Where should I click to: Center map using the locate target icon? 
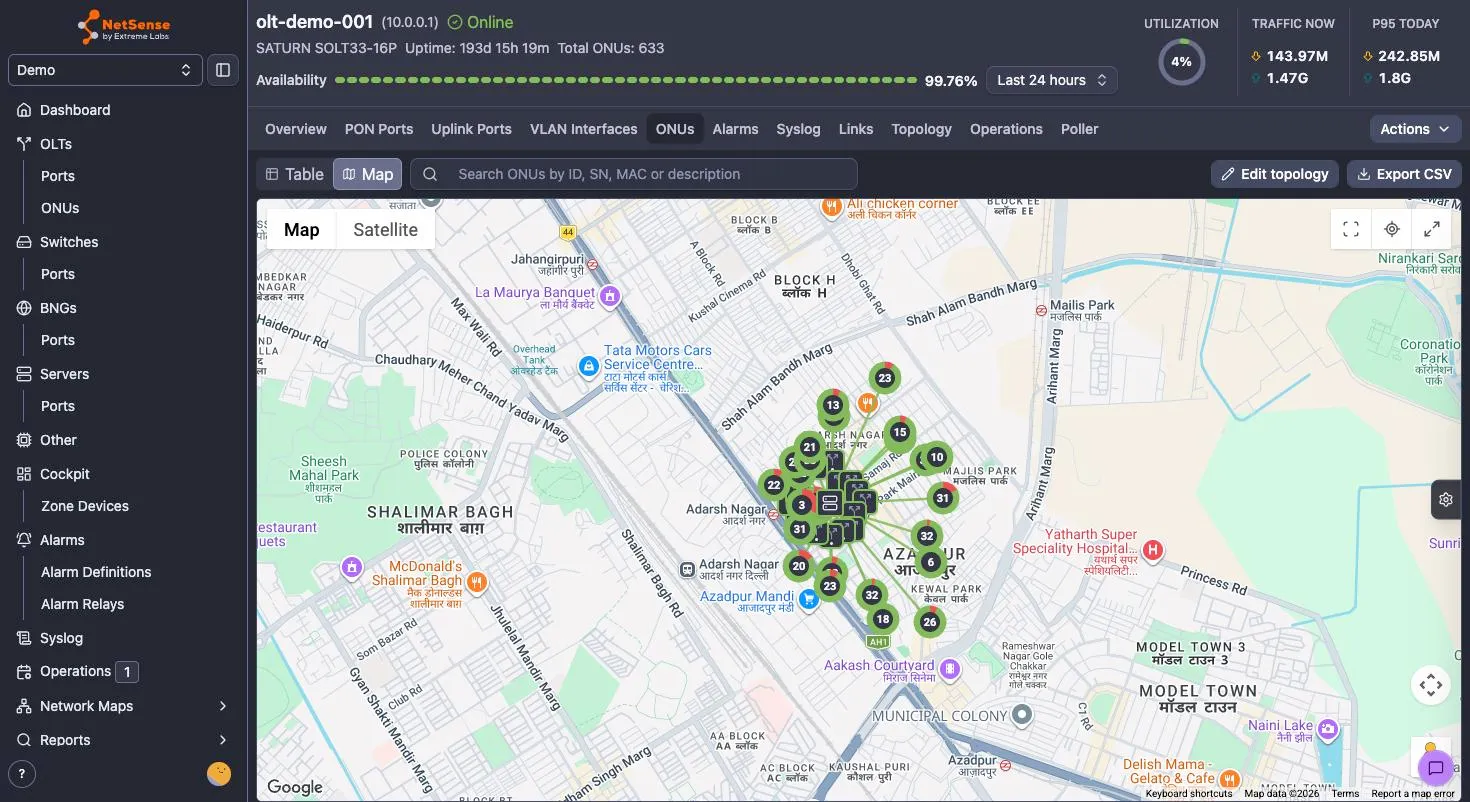click(1391, 229)
